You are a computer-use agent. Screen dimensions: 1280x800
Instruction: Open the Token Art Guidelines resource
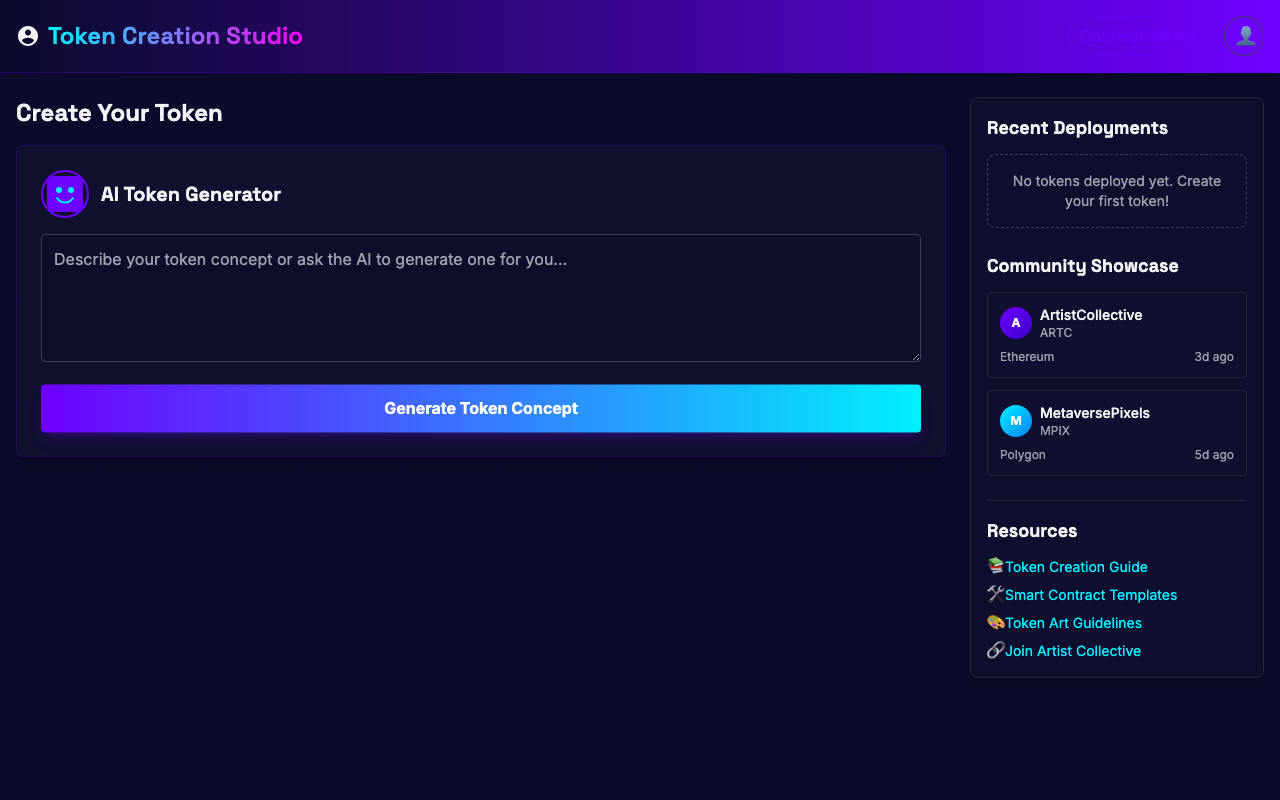coord(1073,622)
